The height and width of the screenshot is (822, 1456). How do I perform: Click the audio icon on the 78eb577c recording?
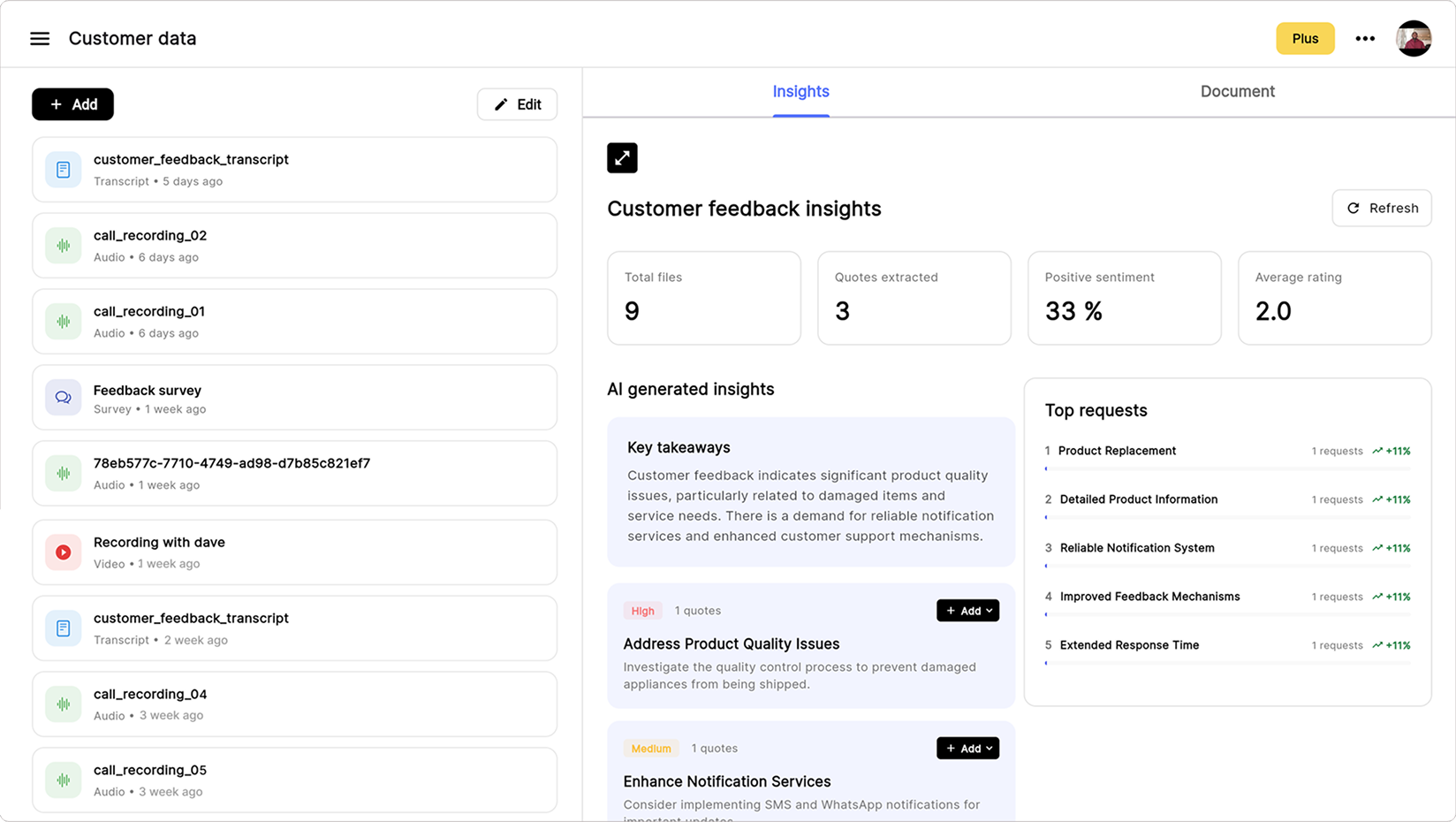point(63,473)
